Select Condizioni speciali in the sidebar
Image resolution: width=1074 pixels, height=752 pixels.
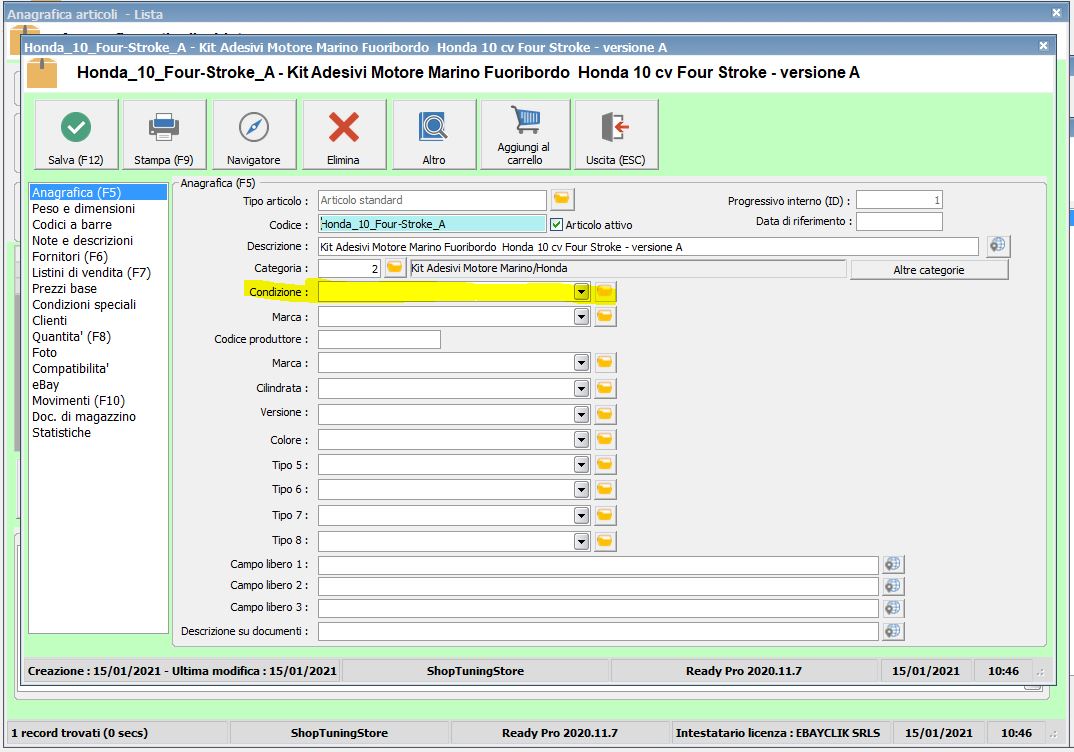(x=84, y=304)
